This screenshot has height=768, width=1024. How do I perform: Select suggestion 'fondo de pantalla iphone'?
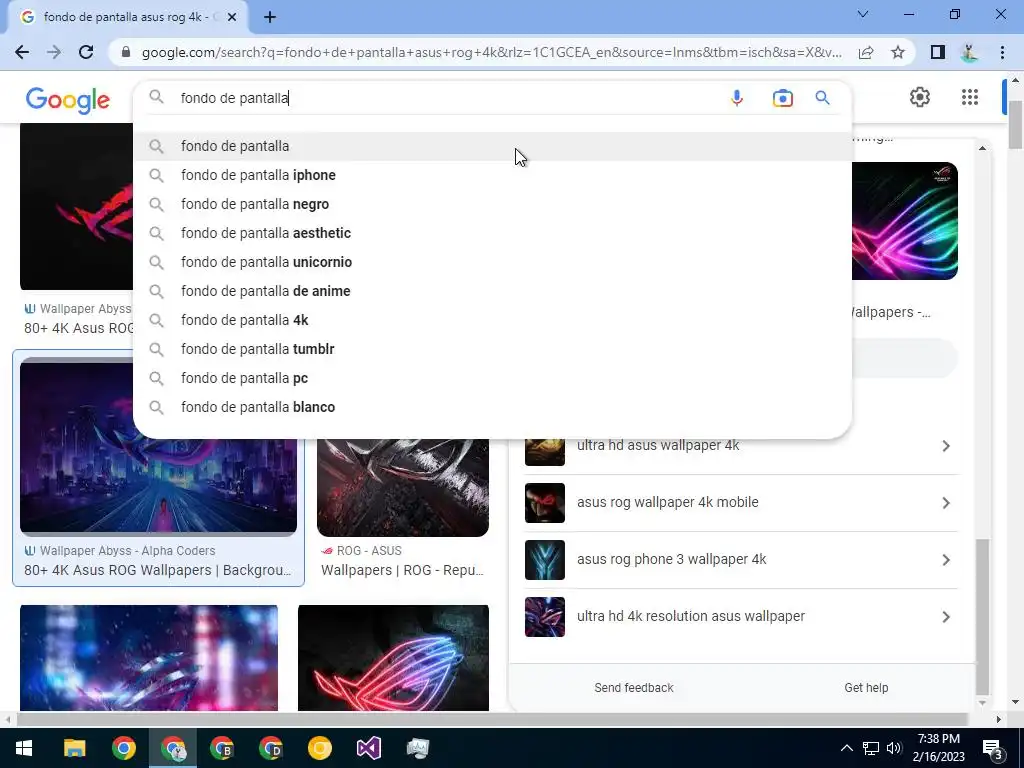click(492, 175)
